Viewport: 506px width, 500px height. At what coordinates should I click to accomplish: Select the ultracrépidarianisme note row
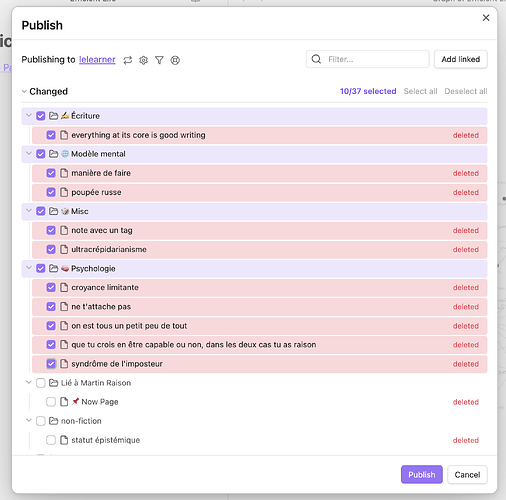coord(259,249)
